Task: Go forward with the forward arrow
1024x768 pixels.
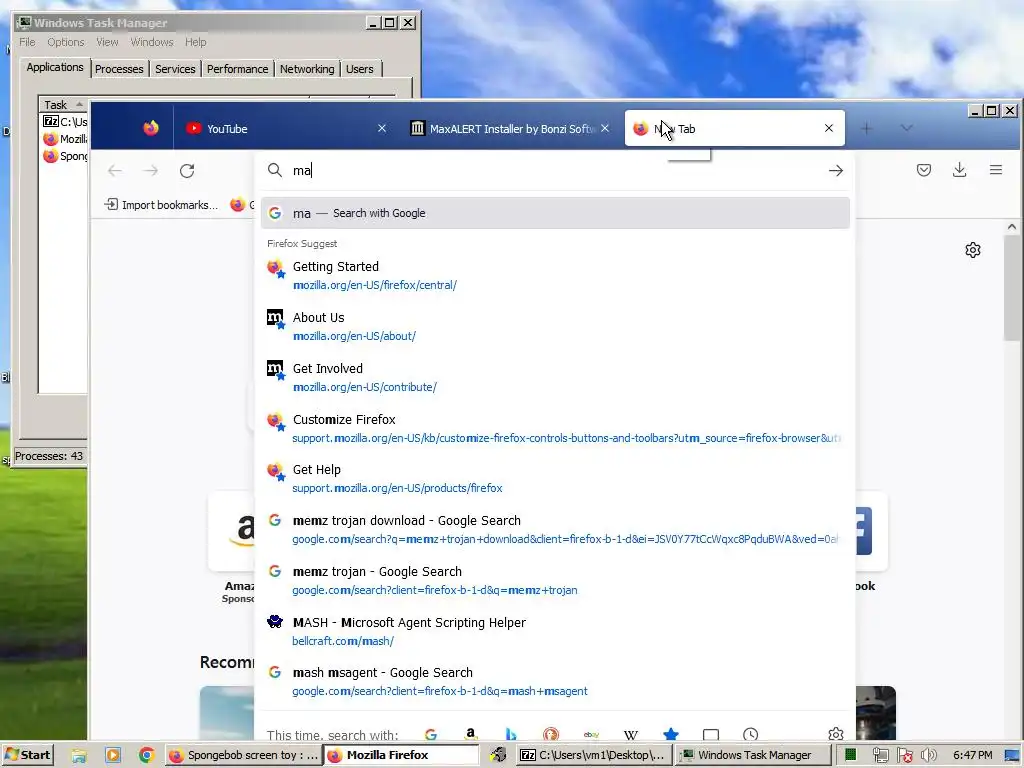Action: coord(151,170)
